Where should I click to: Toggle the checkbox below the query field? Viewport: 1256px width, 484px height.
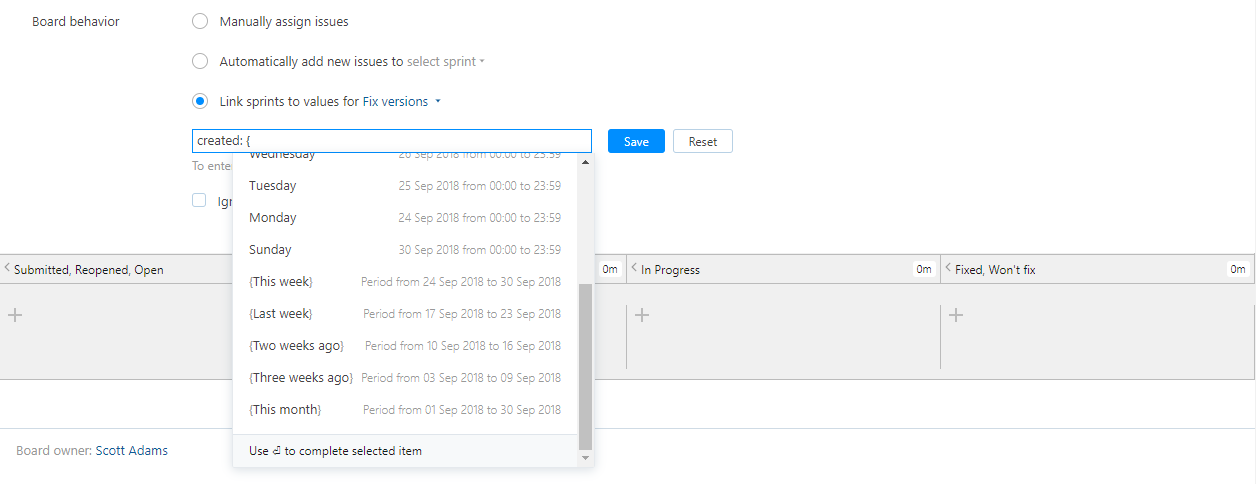point(200,201)
